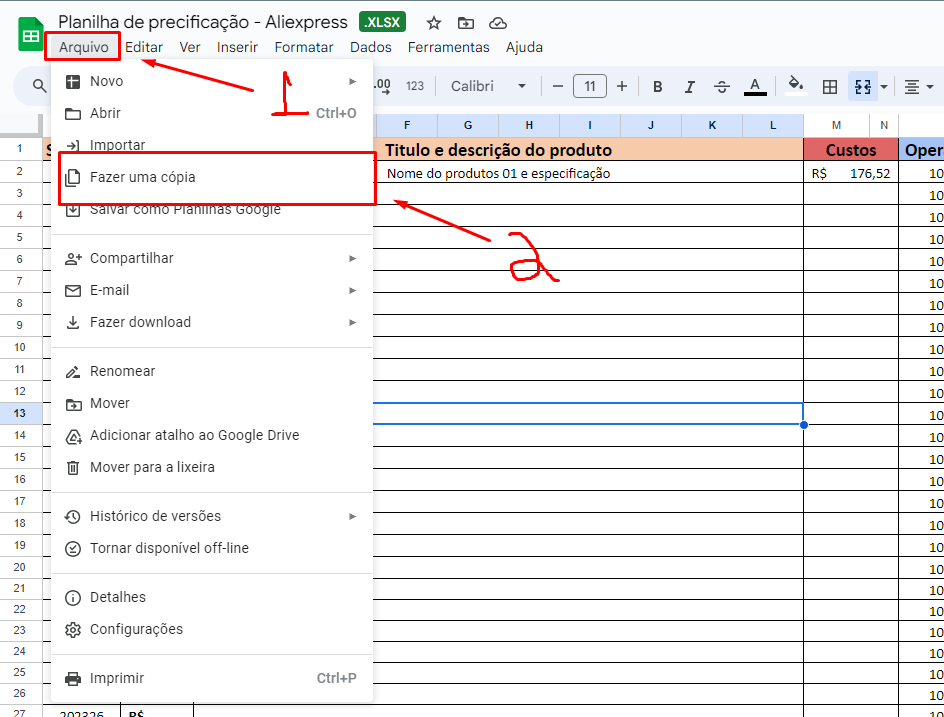This screenshot has width=944, height=717.
Task: Open the Dados menu
Action: point(371,47)
